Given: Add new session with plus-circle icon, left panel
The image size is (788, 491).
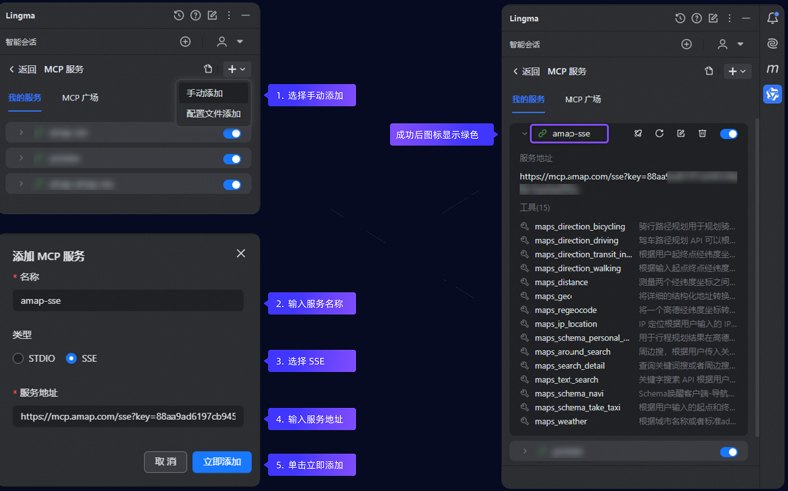Looking at the screenshot, I should [x=185, y=42].
